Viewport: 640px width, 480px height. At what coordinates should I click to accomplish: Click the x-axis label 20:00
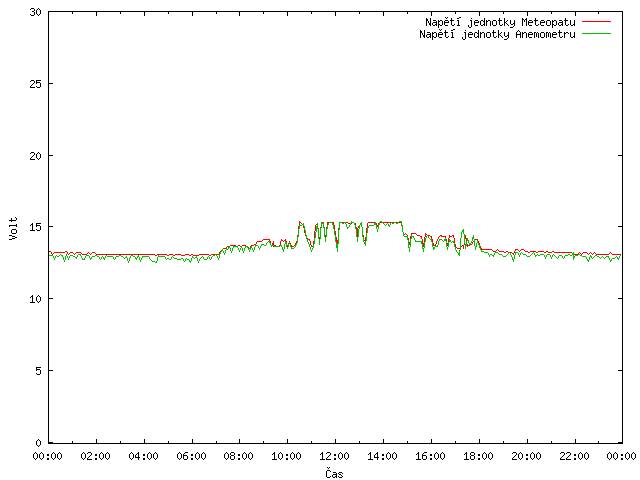pyautogui.click(x=526, y=456)
